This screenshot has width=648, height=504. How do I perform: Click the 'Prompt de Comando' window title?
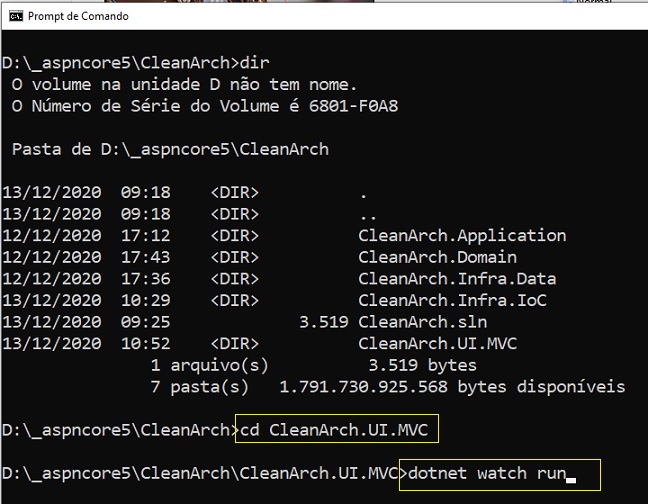tap(78, 16)
